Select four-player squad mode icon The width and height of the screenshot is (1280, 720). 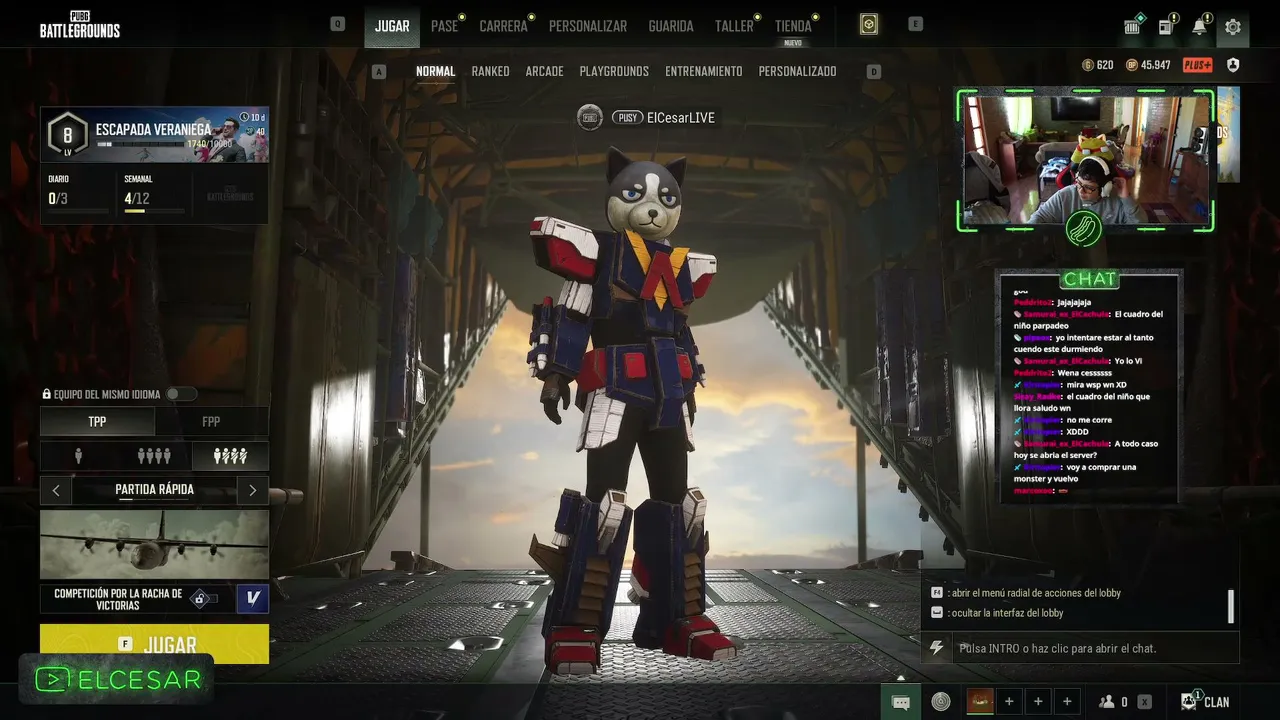[154, 456]
